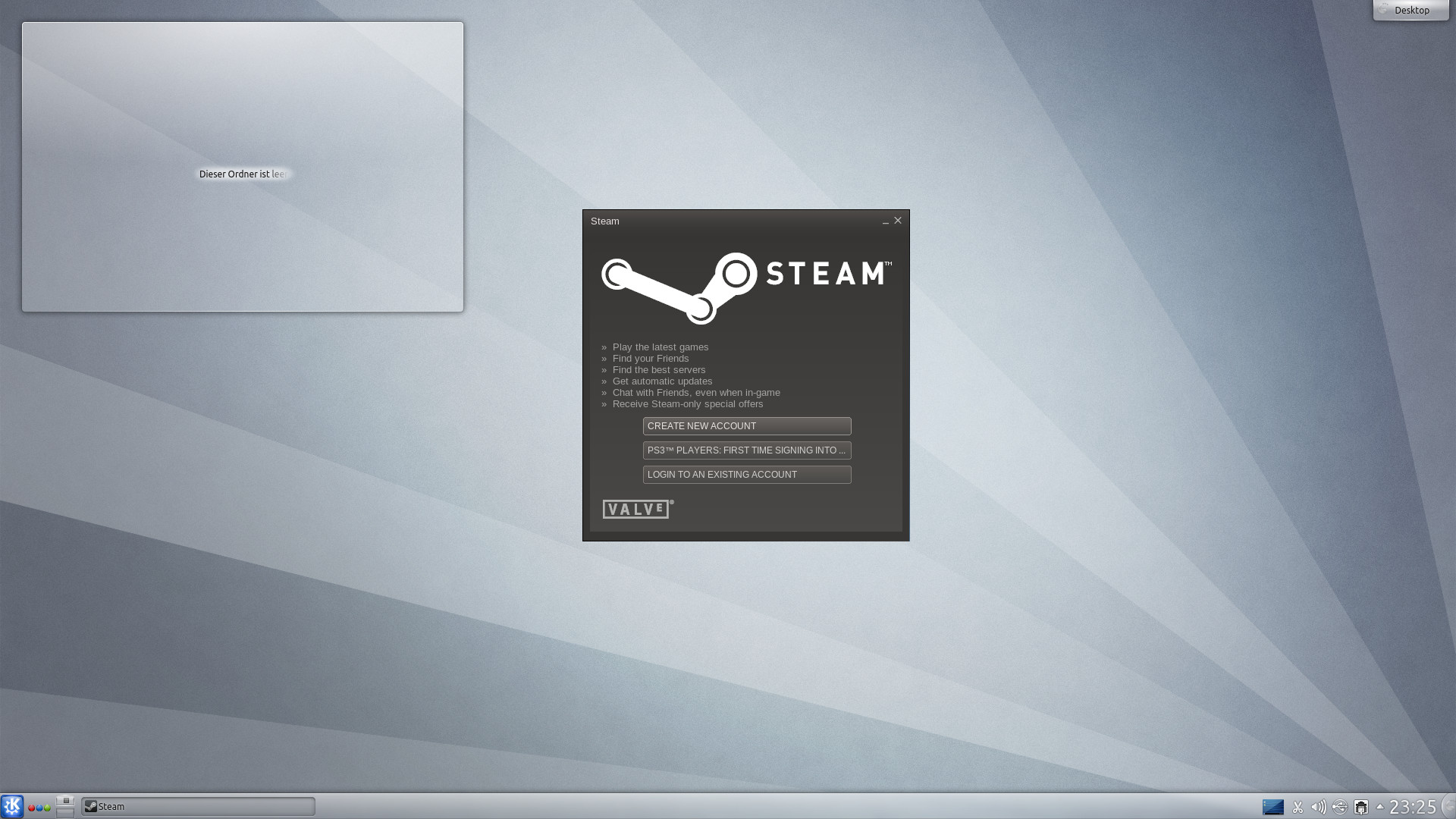
Task: Click the volume speaker icon in system tray
Action: pos(1318,807)
